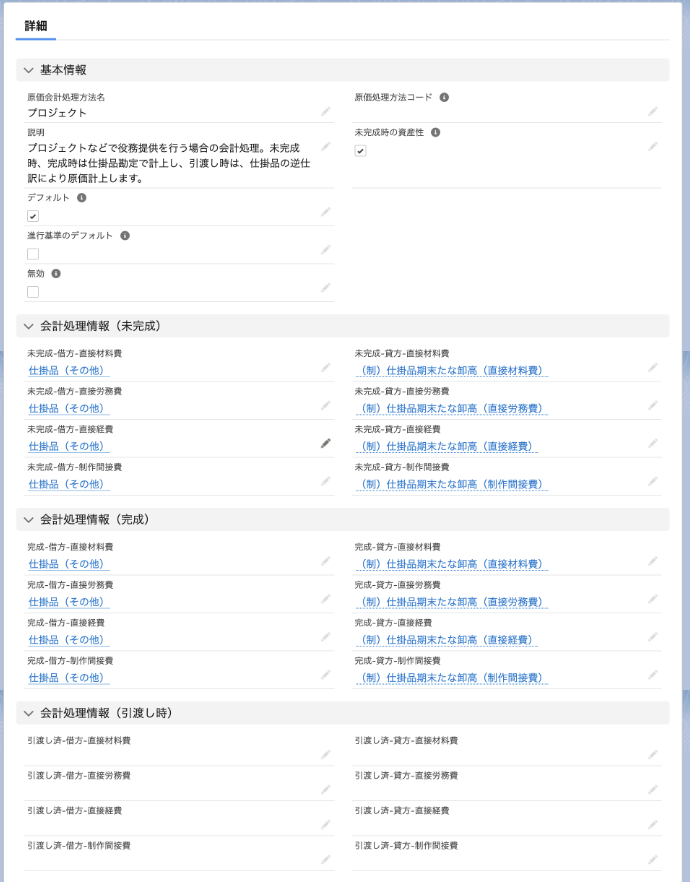The image size is (690, 882).
Task: Click edit pencil for 原価会計処理方法名 field
Action: (325, 112)
